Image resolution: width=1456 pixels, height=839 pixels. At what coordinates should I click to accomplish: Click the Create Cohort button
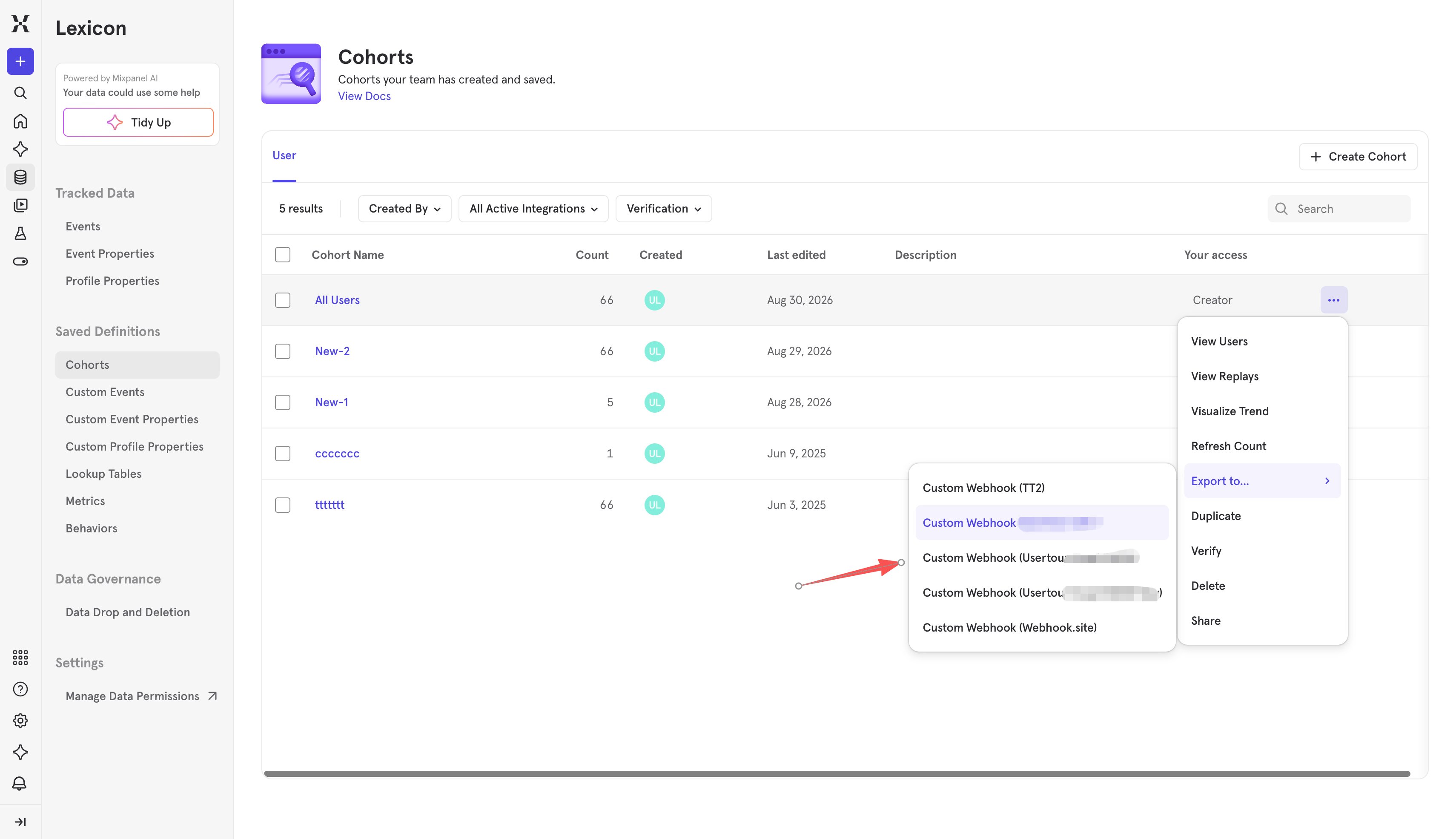pyautogui.click(x=1358, y=157)
